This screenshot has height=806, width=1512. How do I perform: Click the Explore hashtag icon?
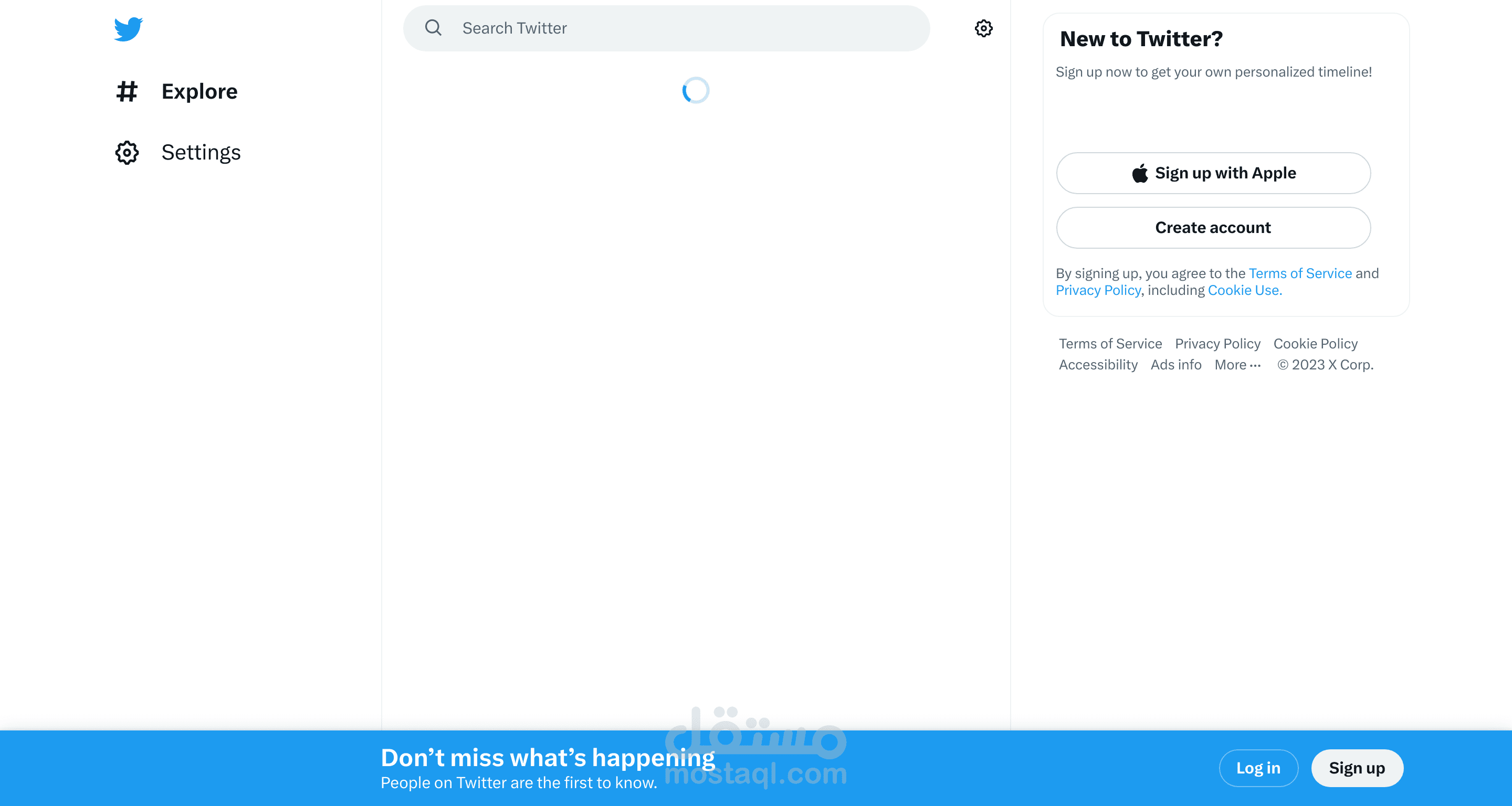[127, 91]
